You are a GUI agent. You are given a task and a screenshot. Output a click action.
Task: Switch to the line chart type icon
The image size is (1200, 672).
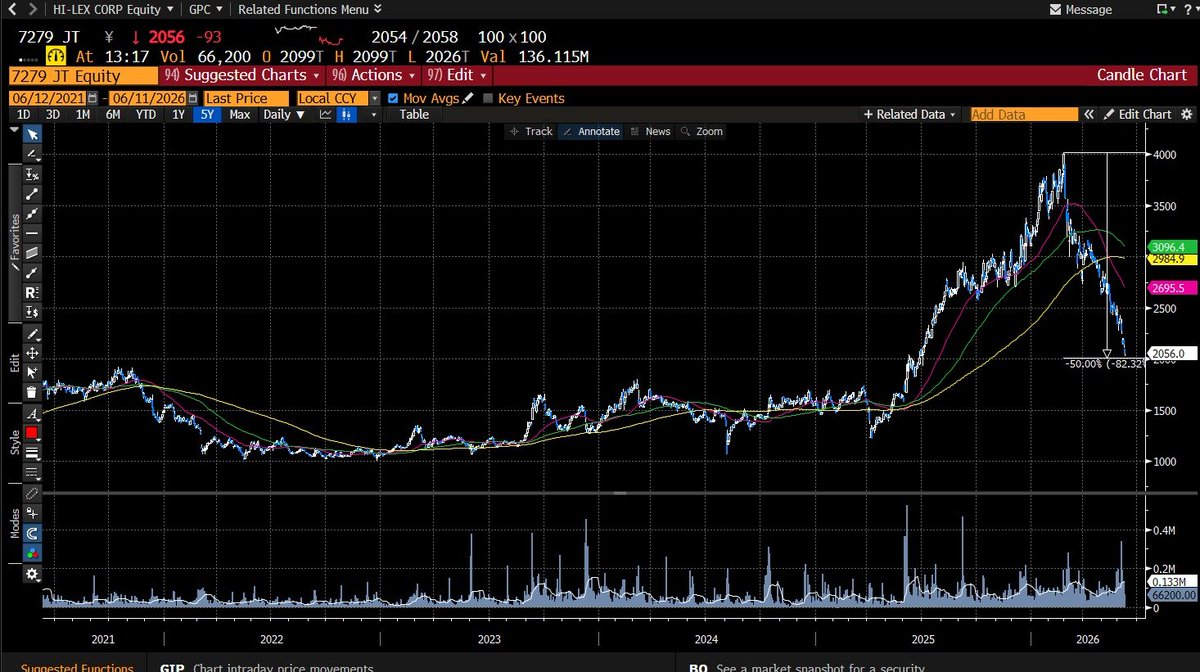(326, 114)
